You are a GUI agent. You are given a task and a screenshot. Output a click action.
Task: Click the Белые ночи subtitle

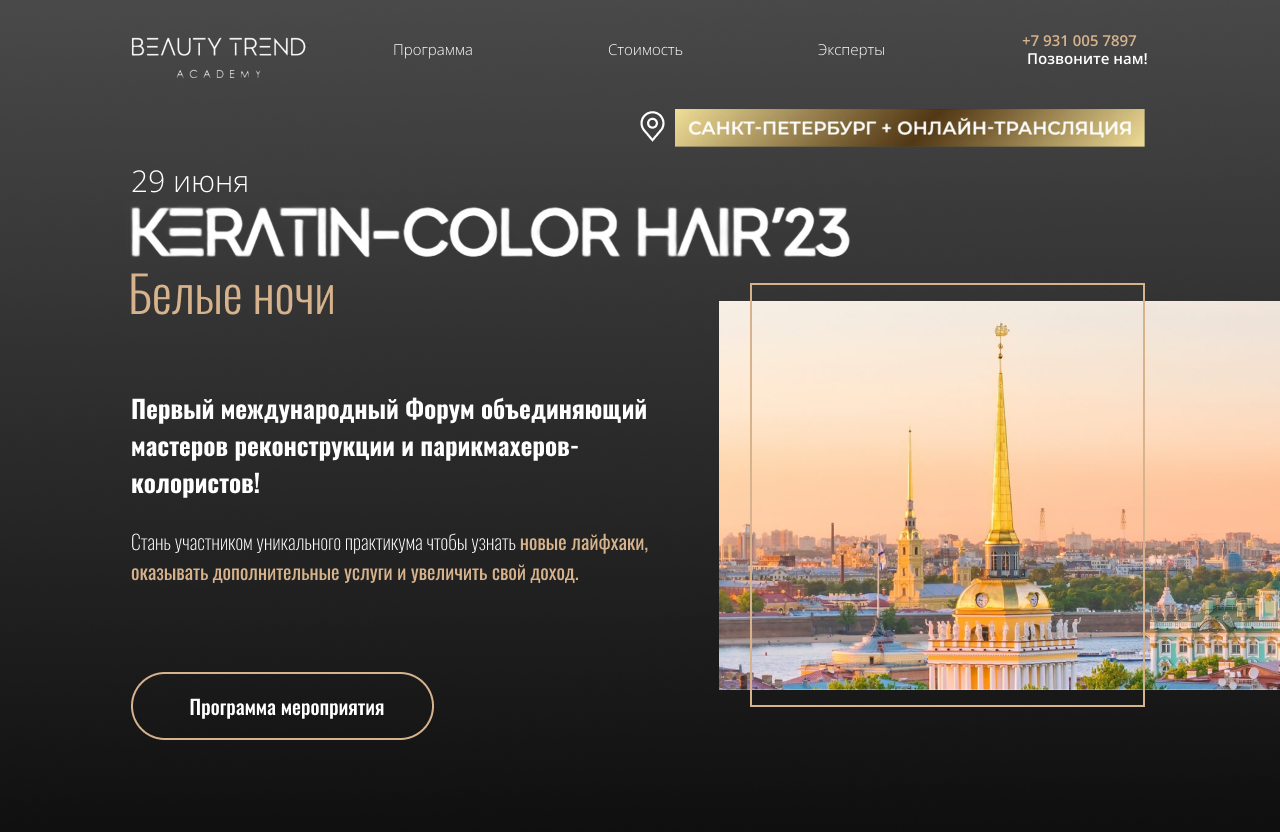tap(232, 294)
